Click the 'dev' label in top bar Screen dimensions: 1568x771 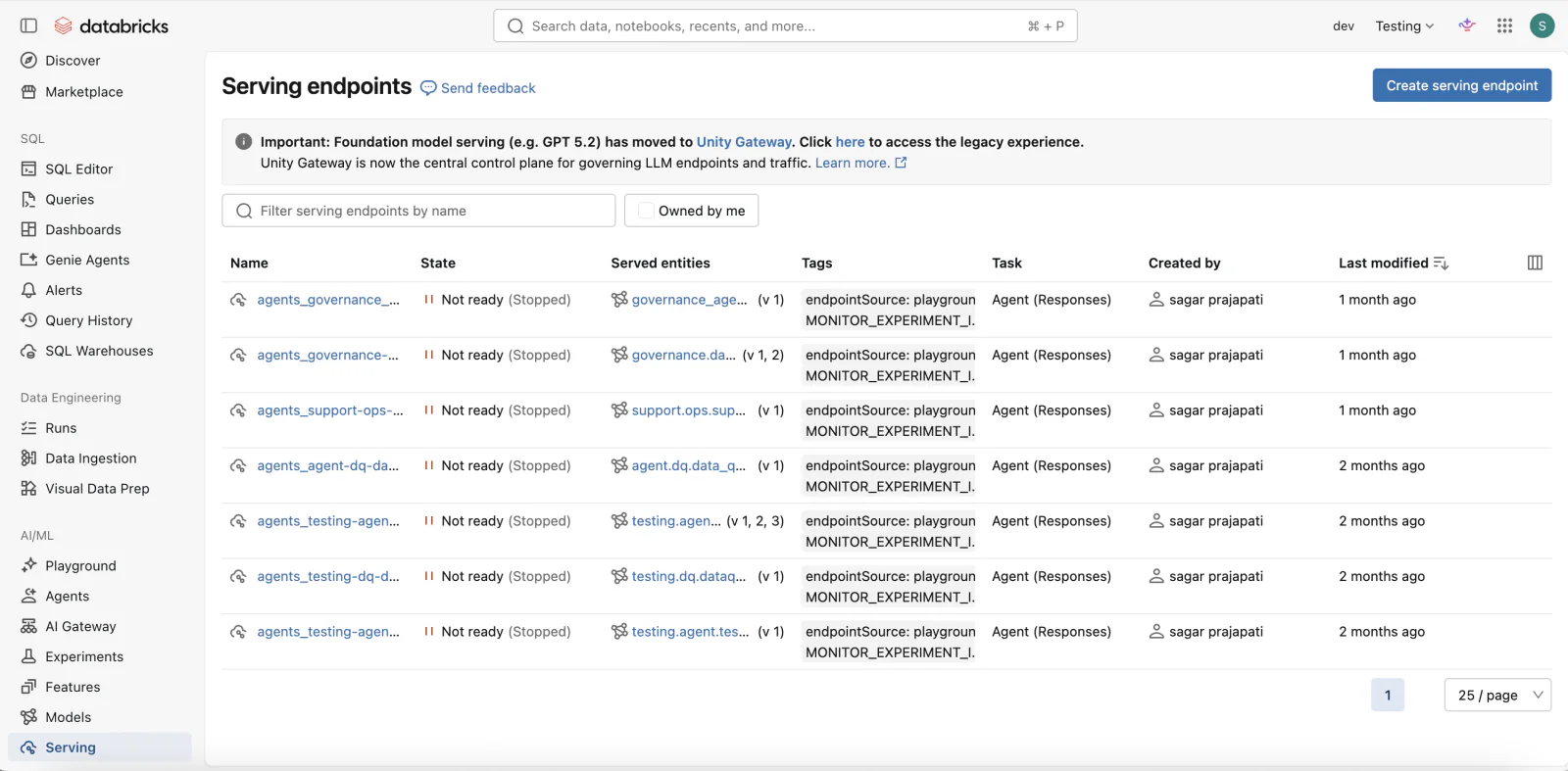[x=1344, y=26]
